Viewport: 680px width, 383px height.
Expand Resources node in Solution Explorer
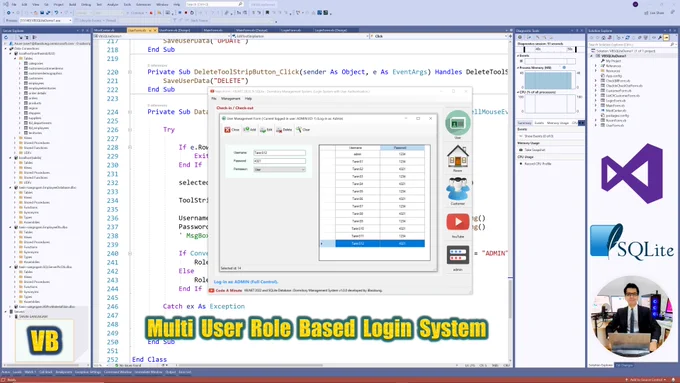click(x=596, y=71)
